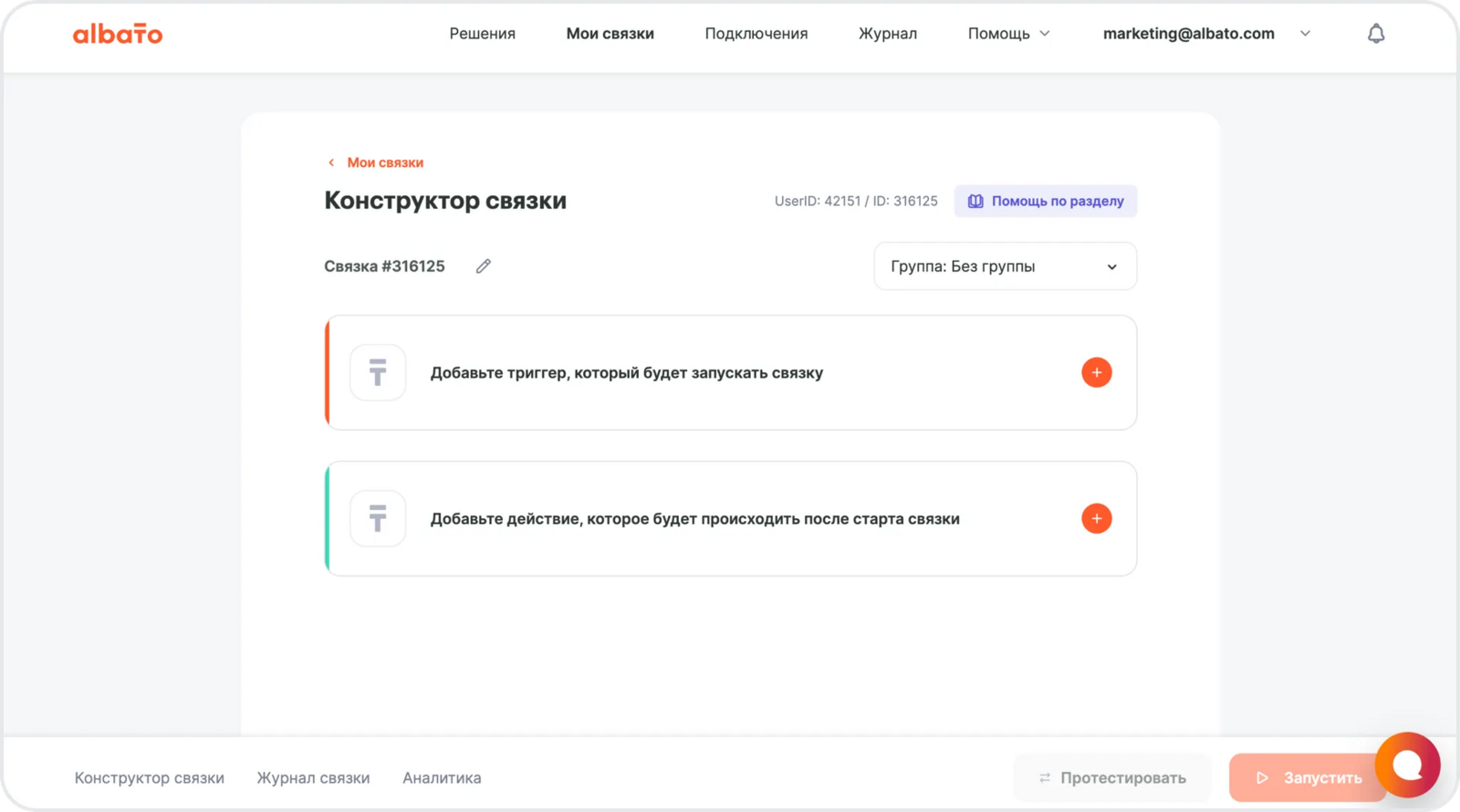Click the Протестировать button
The image size is (1460, 812).
click(1111, 778)
